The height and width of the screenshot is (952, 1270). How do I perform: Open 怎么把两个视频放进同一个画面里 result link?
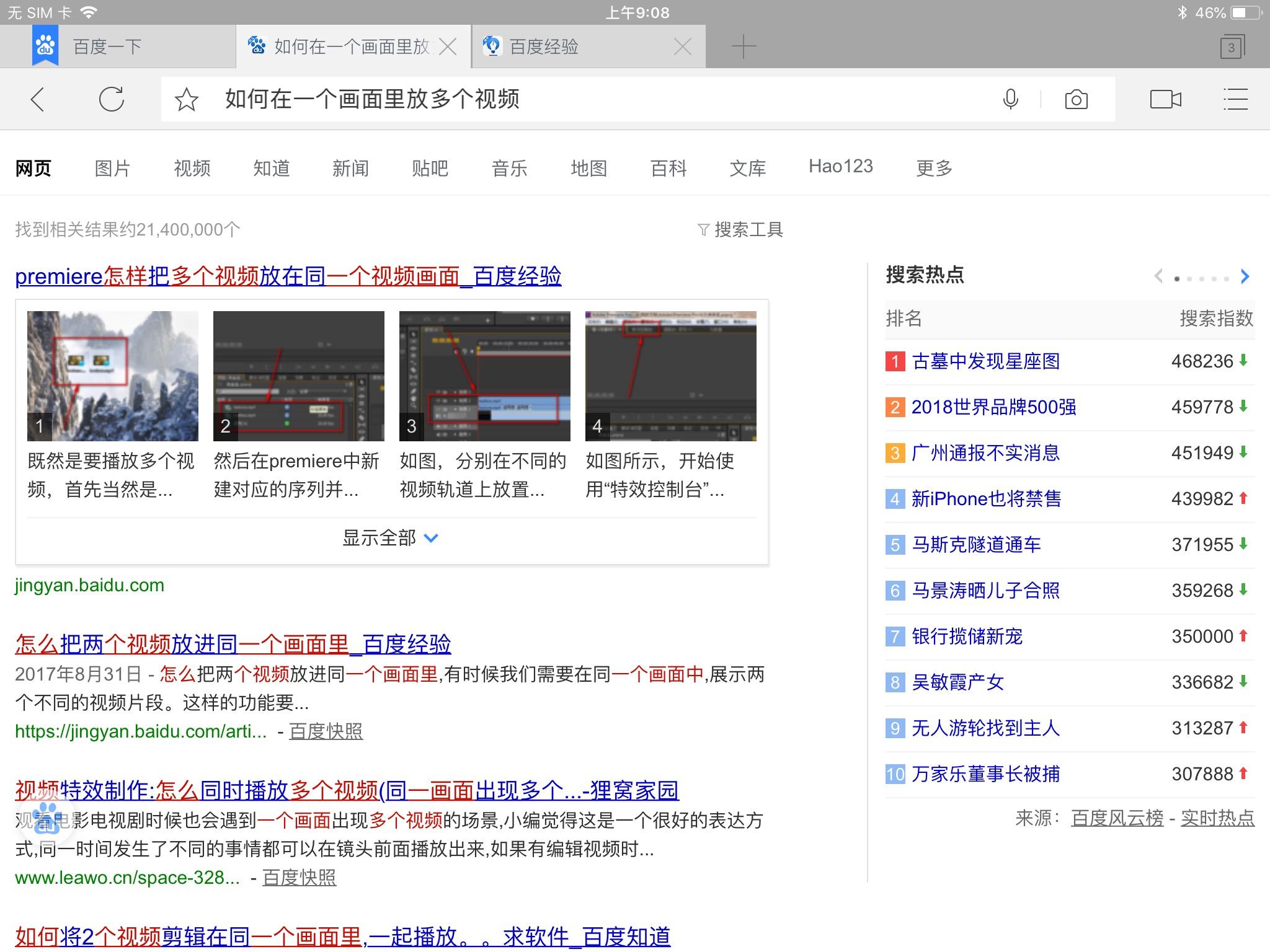point(233,645)
